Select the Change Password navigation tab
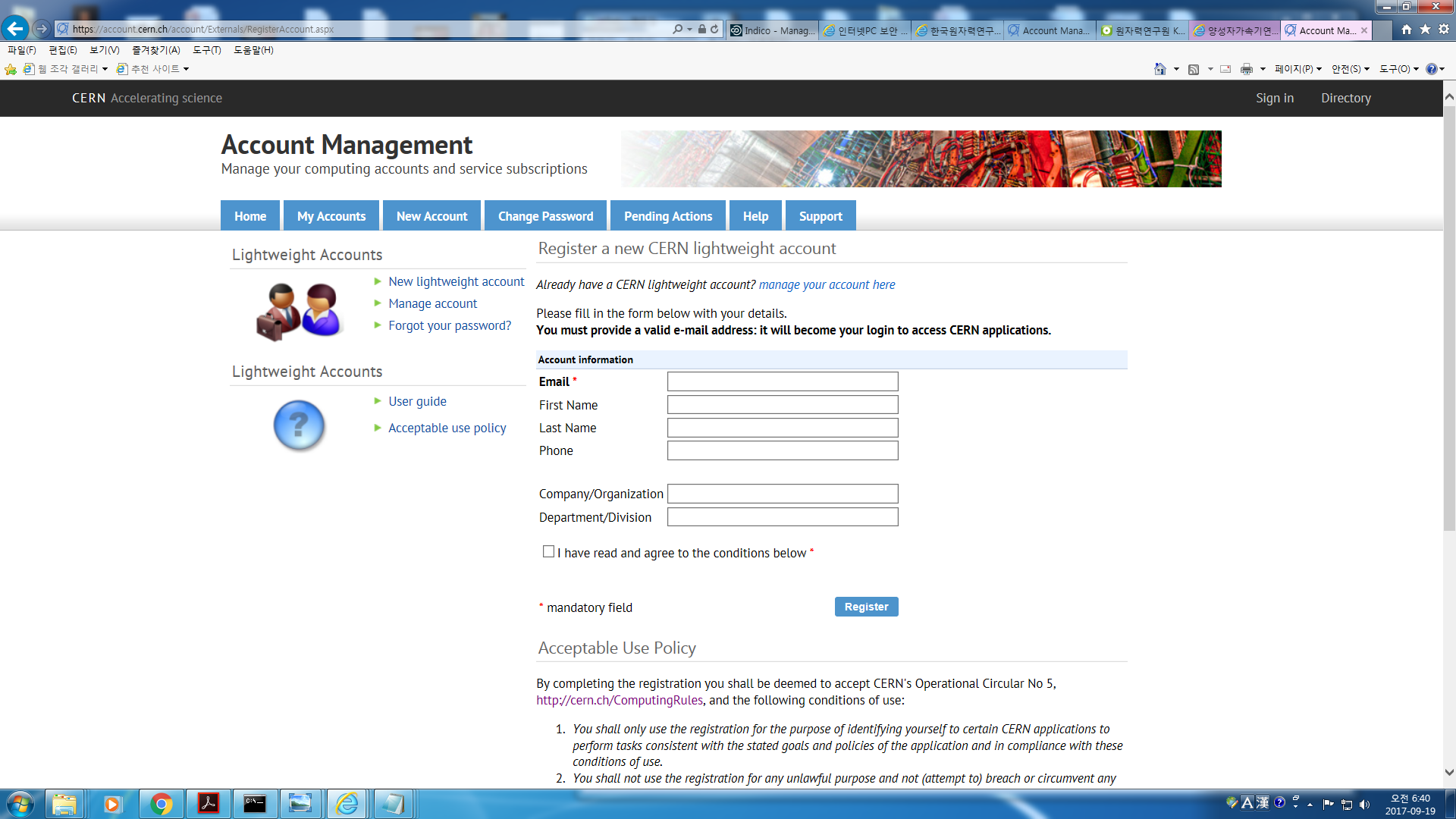Viewport: 1456px width, 819px height. 545,216
